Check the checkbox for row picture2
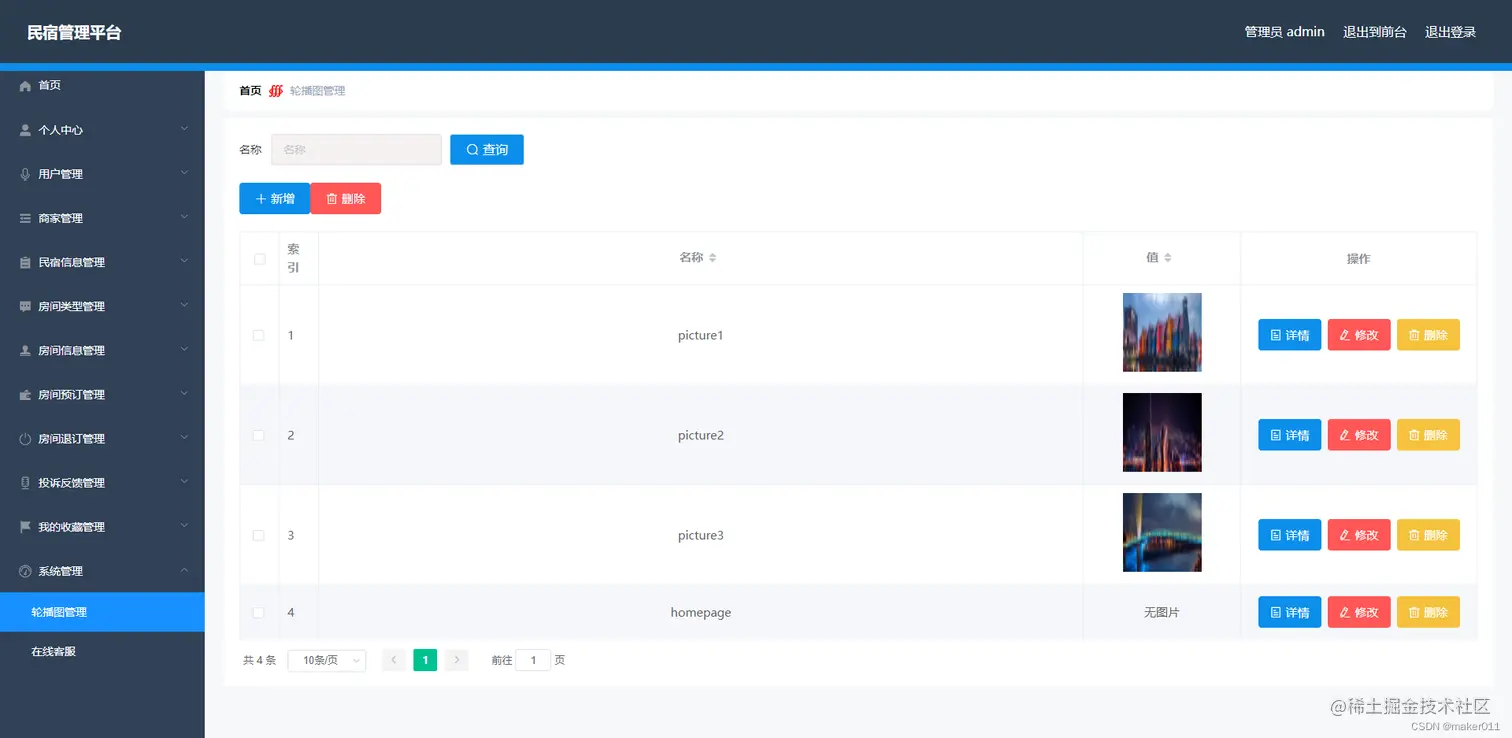1512x738 pixels. (x=259, y=435)
